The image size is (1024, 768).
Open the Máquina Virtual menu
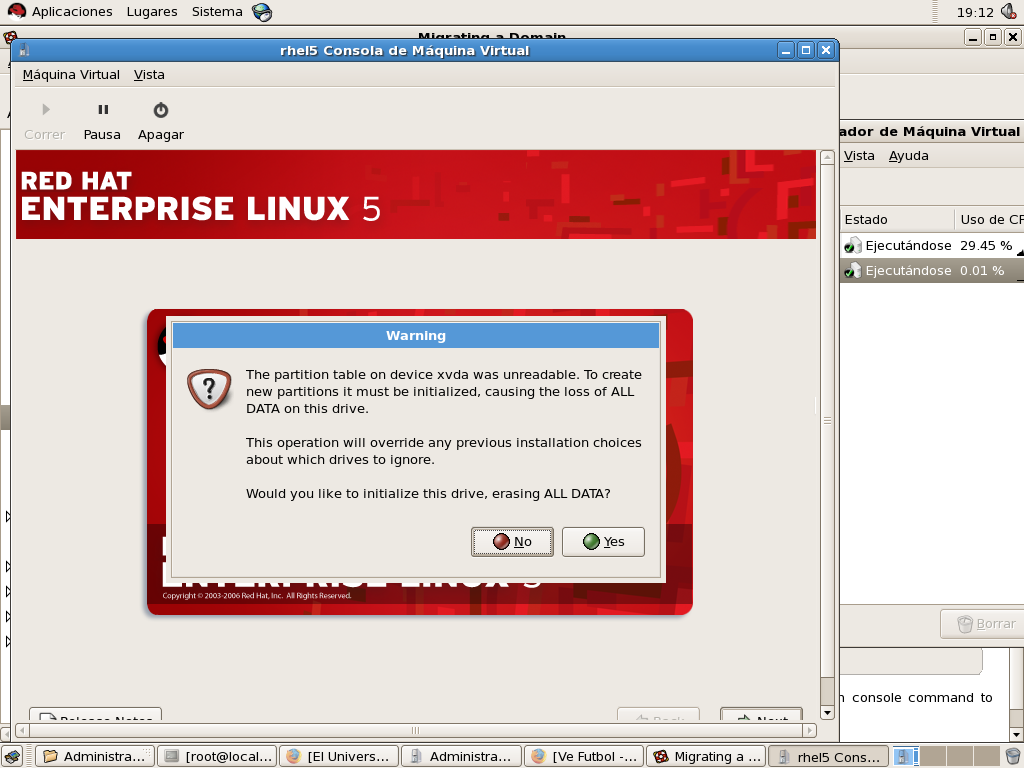coord(71,75)
